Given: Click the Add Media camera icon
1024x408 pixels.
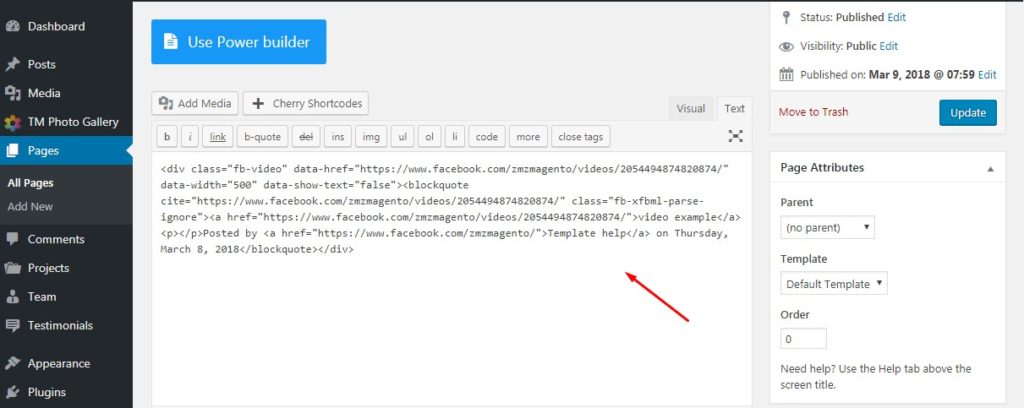Looking at the screenshot, I should pyautogui.click(x=167, y=103).
